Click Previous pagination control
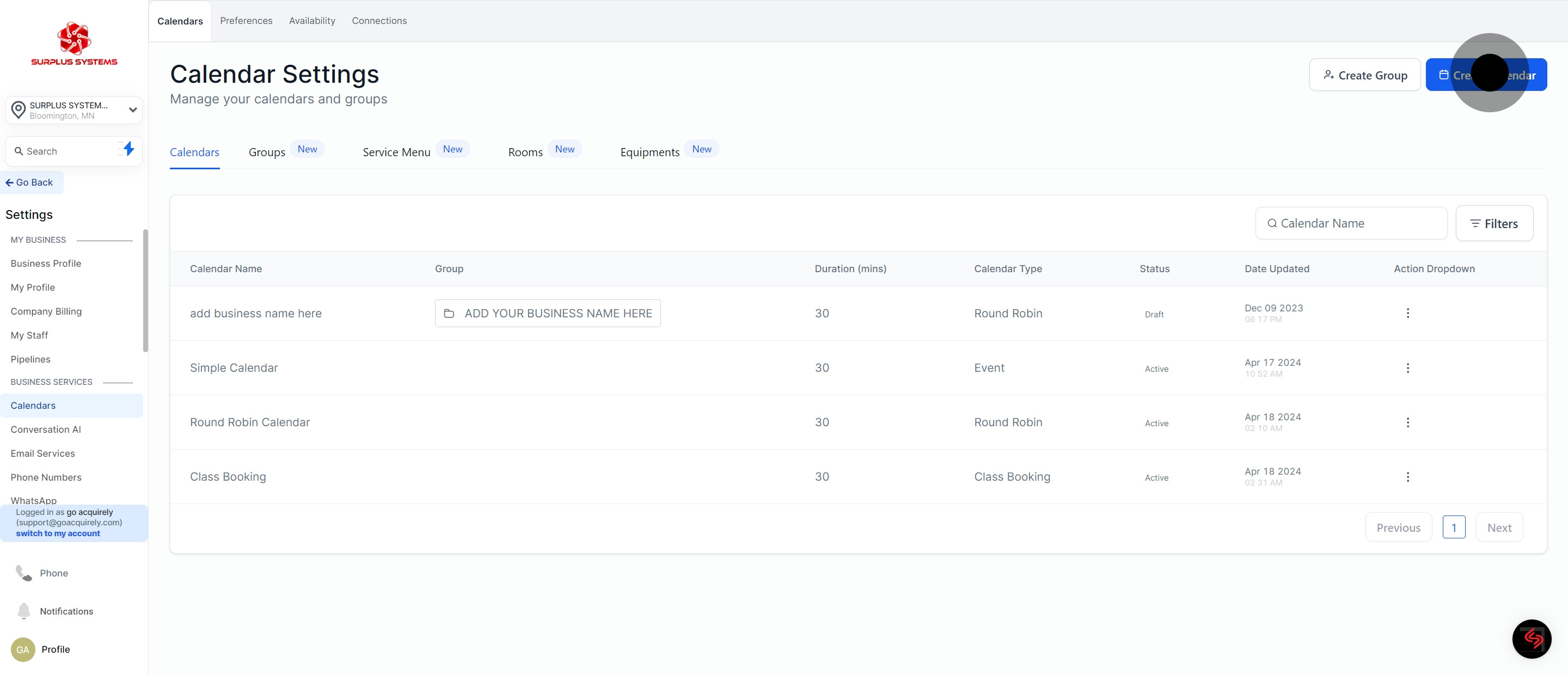 coord(1398,527)
